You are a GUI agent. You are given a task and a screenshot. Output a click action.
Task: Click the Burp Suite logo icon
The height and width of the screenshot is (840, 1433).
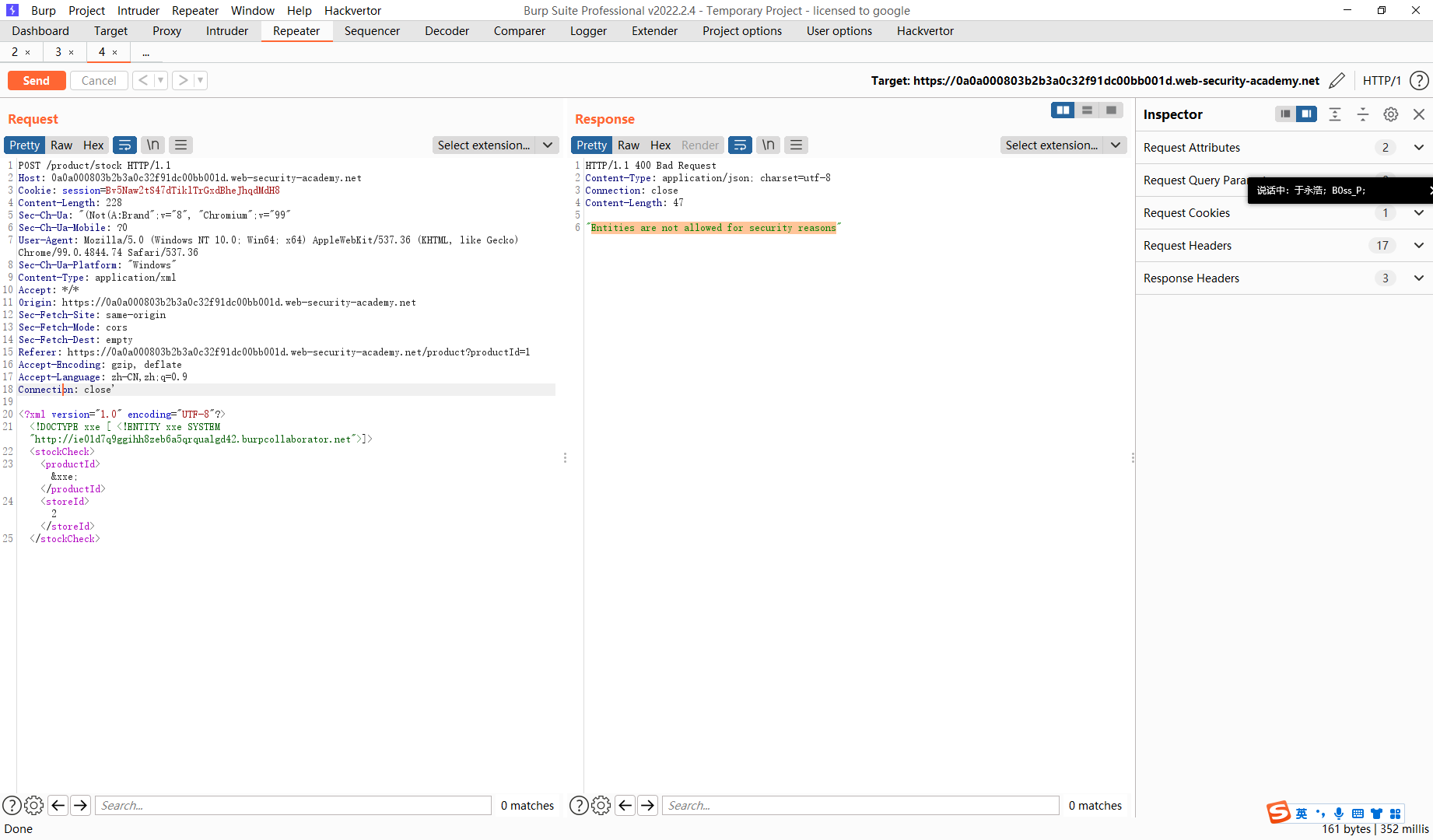(12, 10)
